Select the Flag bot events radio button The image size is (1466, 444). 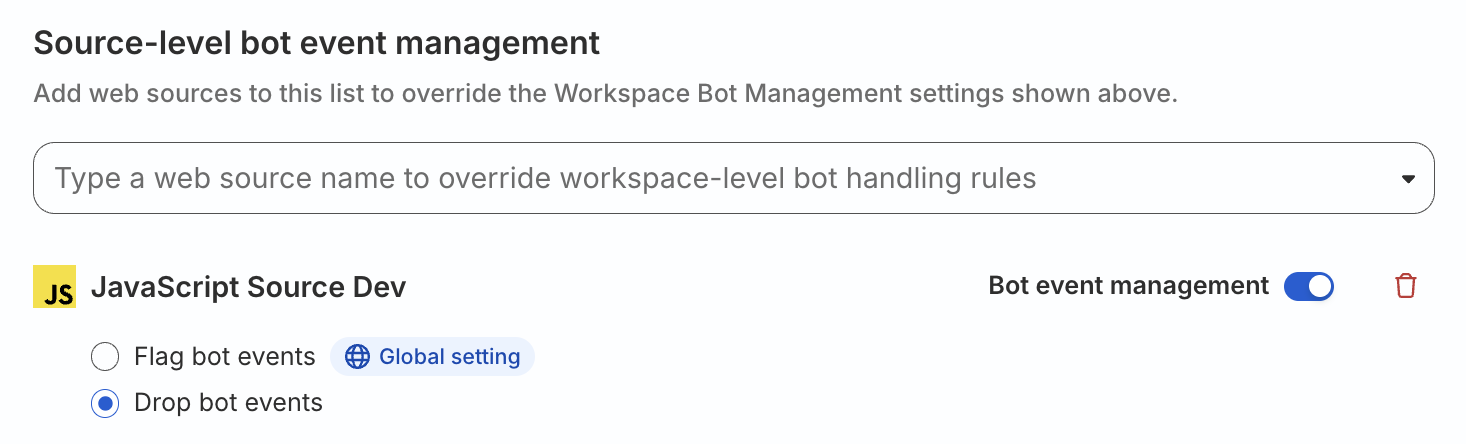(x=105, y=357)
